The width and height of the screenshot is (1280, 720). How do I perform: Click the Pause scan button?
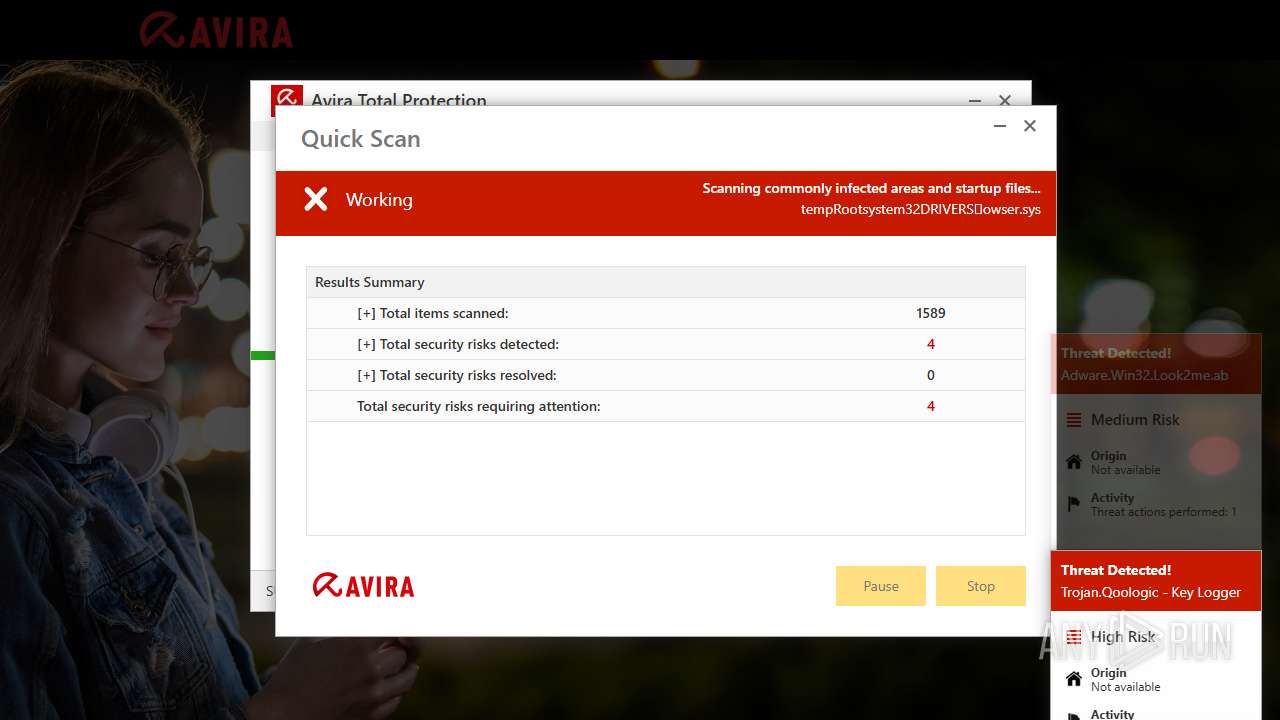(881, 586)
